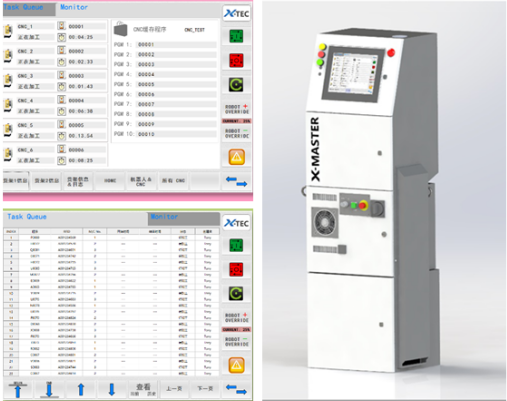The image size is (507, 401).
Task: Click the CNC cached program folder icon
Action: pos(120,29)
